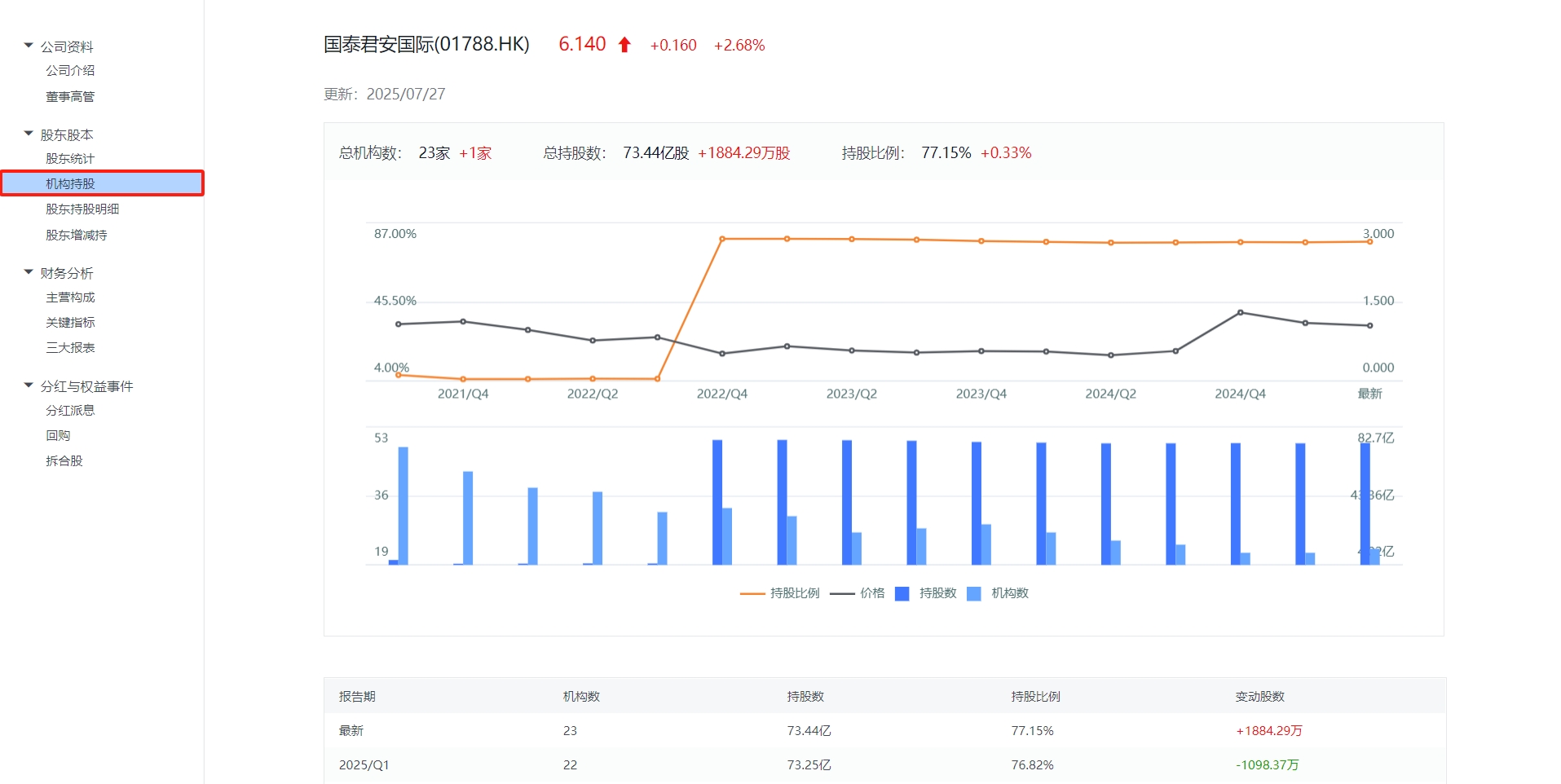Image resolution: width=1561 pixels, height=784 pixels.
Task: Click 76.82% table cell
Action: coord(1032,765)
